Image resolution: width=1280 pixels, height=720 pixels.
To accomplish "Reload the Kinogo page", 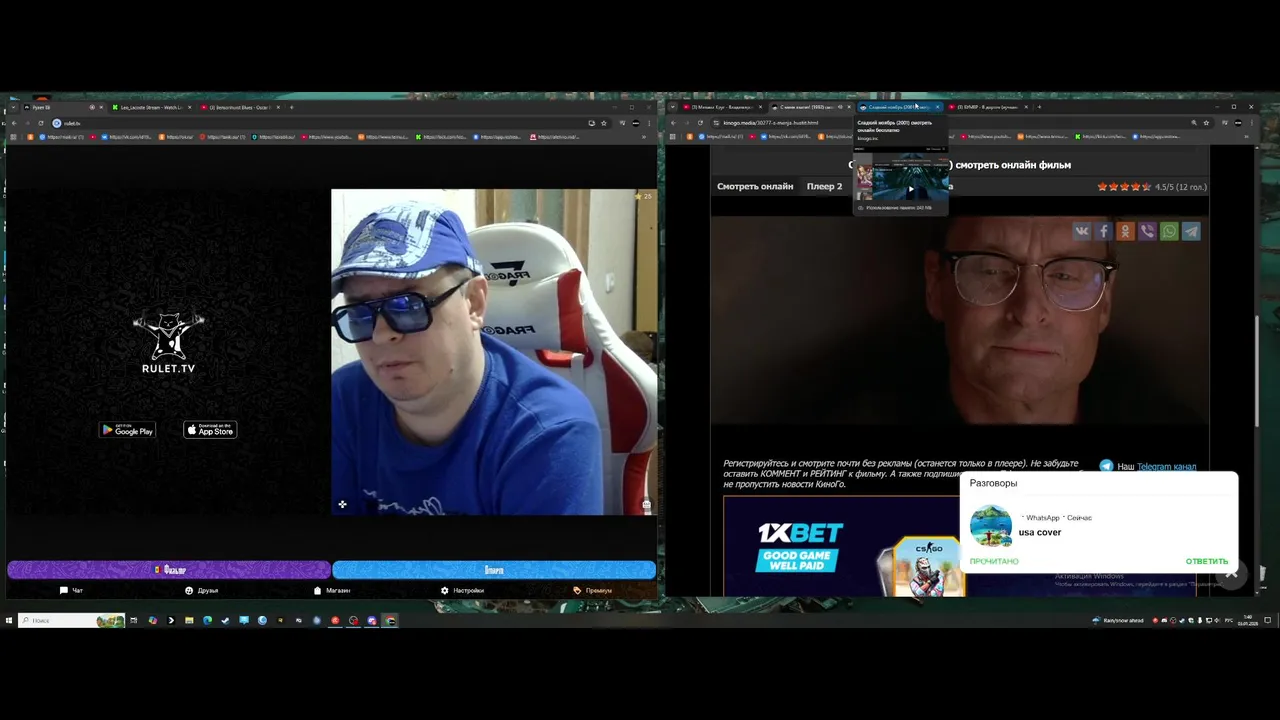I will [x=700, y=123].
